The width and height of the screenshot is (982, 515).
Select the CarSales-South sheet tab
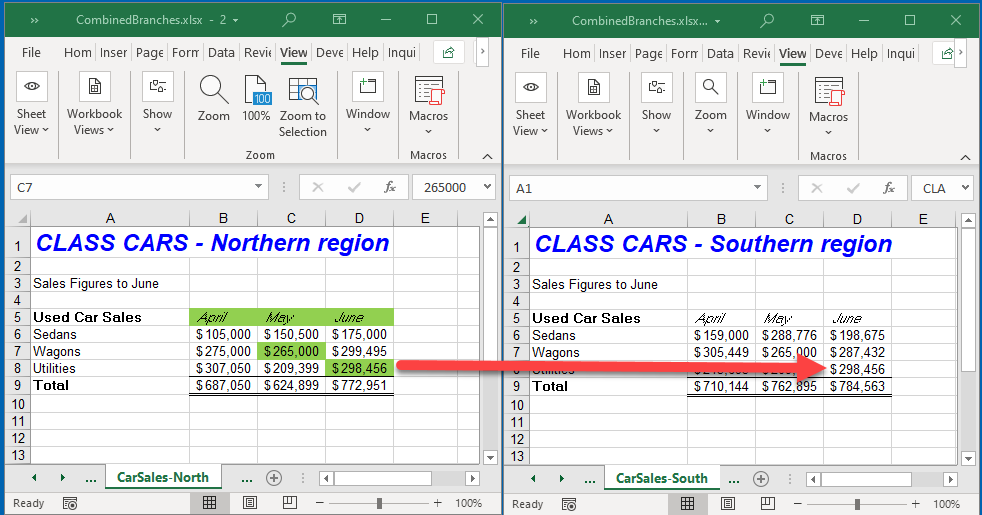coord(661,478)
